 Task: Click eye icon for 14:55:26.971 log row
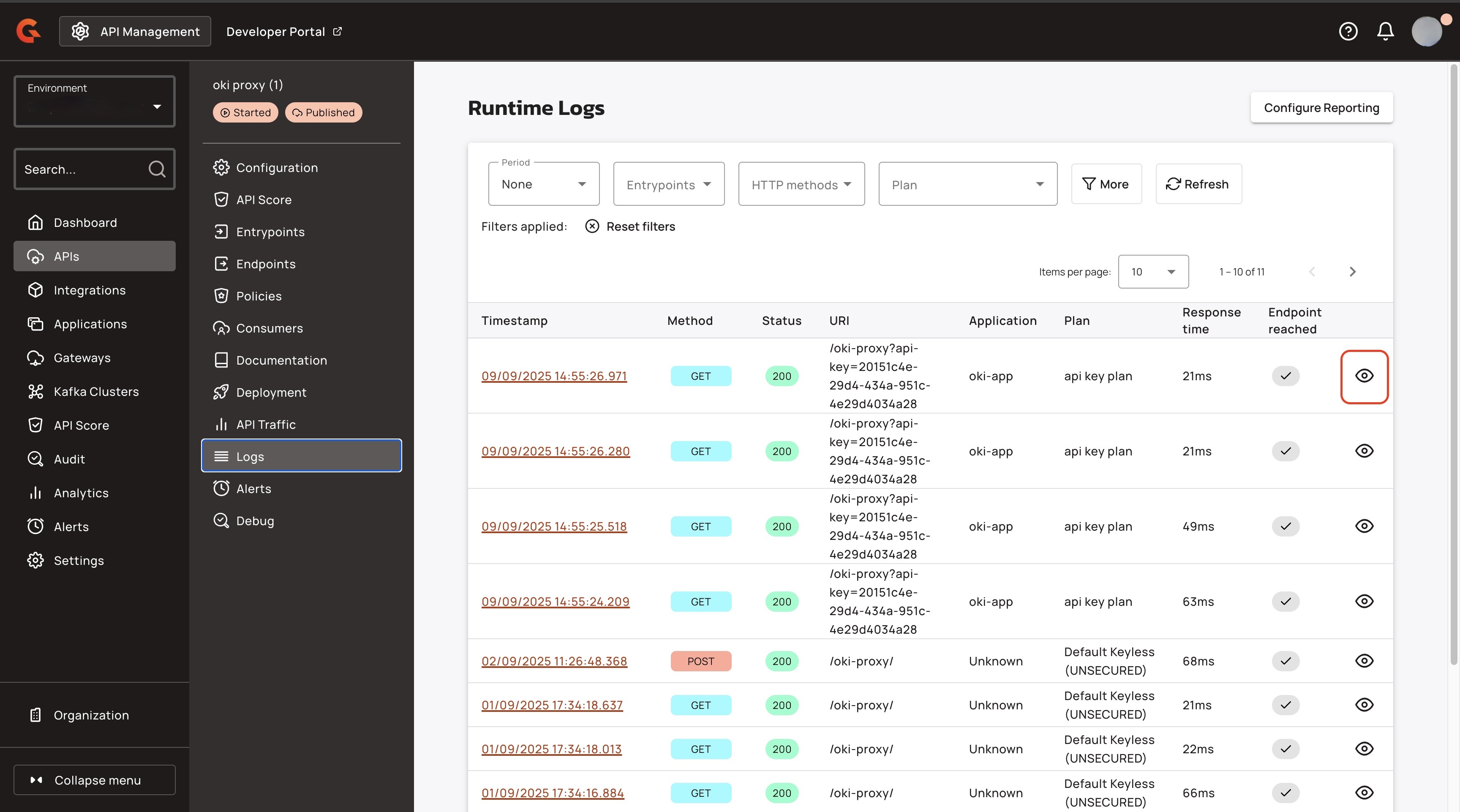pyautogui.click(x=1364, y=376)
